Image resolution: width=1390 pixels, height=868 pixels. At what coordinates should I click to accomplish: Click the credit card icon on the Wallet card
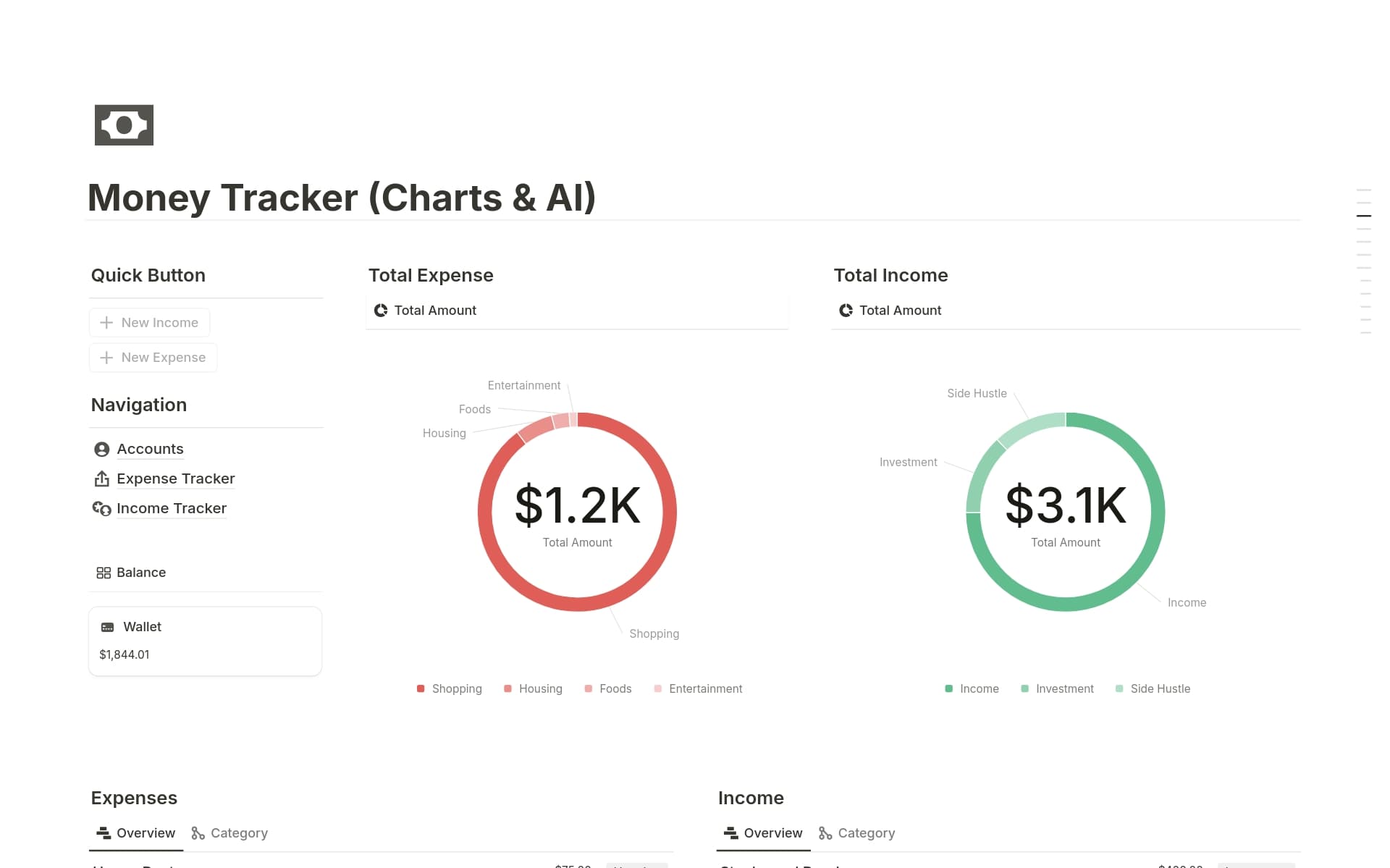tap(108, 626)
